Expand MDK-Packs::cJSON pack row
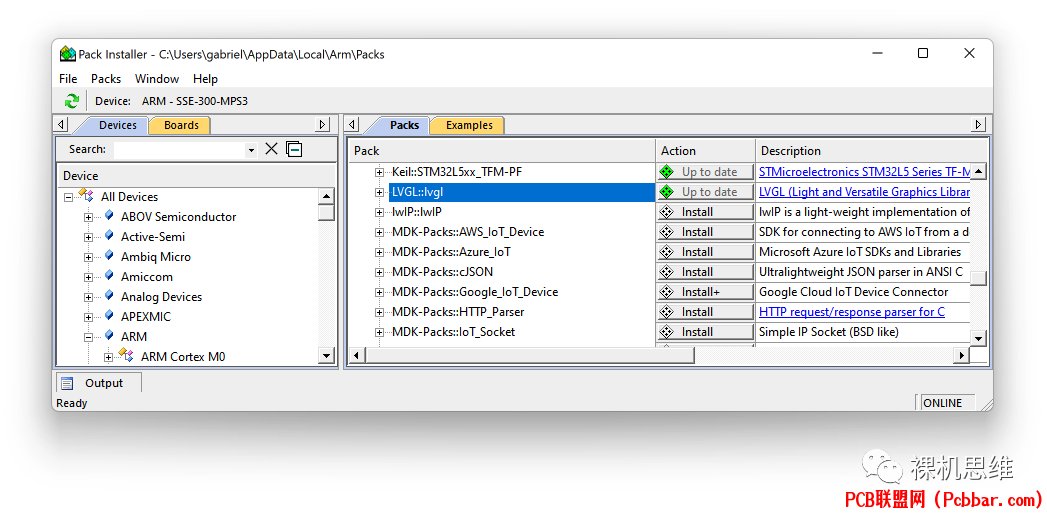1047x514 pixels. (379, 272)
